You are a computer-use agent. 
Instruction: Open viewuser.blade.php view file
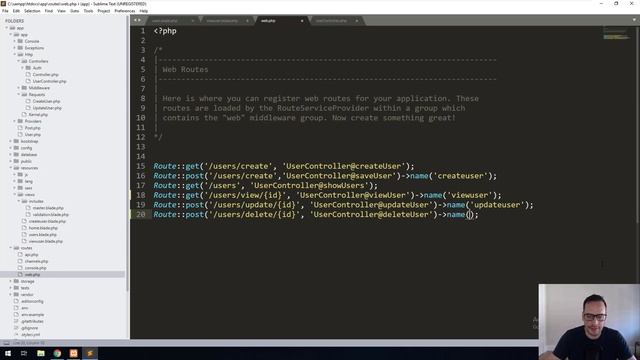point(46,241)
